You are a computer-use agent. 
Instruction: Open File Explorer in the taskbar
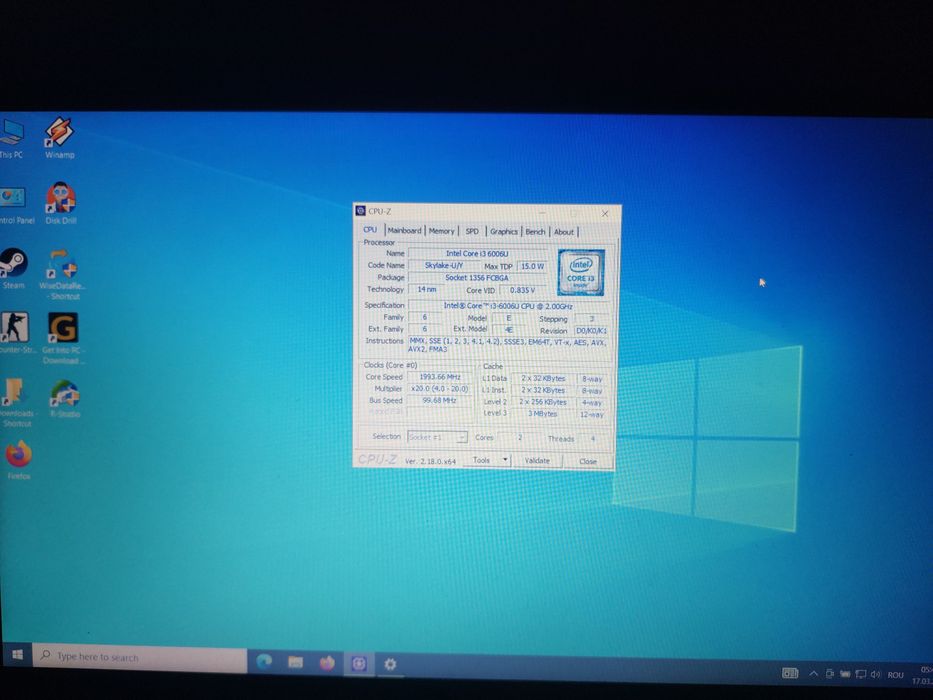coord(295,662)
